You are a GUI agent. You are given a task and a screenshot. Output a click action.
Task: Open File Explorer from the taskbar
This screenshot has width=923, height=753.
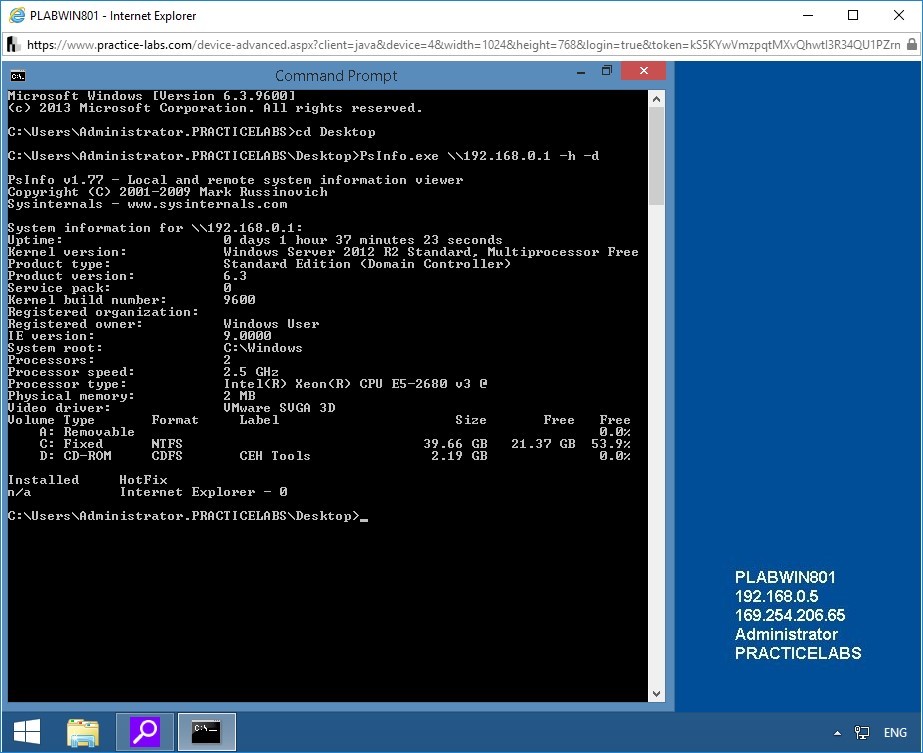(83, 731)
